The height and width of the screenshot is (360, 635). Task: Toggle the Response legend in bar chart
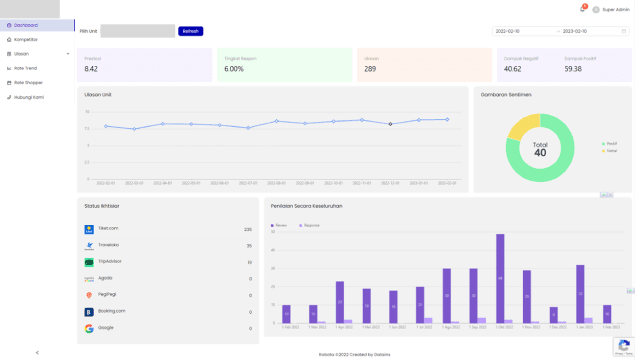(309, 226)
